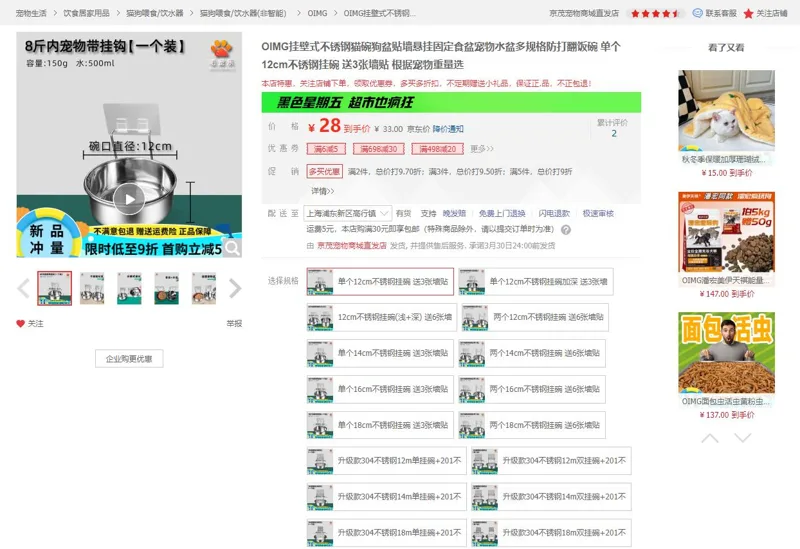The height and width of the screenshot is (549, 800).
Task: Open the 晚发赔 service link
Action: pyautogui.click(x=454, y=213)
